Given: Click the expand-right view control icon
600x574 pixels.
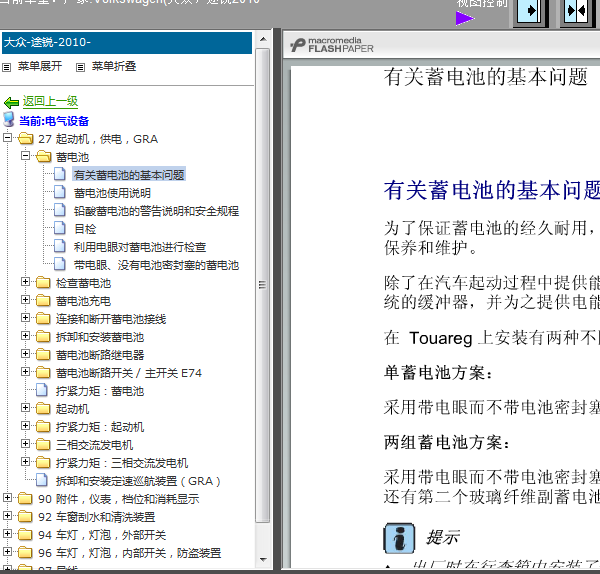Looking at the screenshot, I should pos(531,11).
